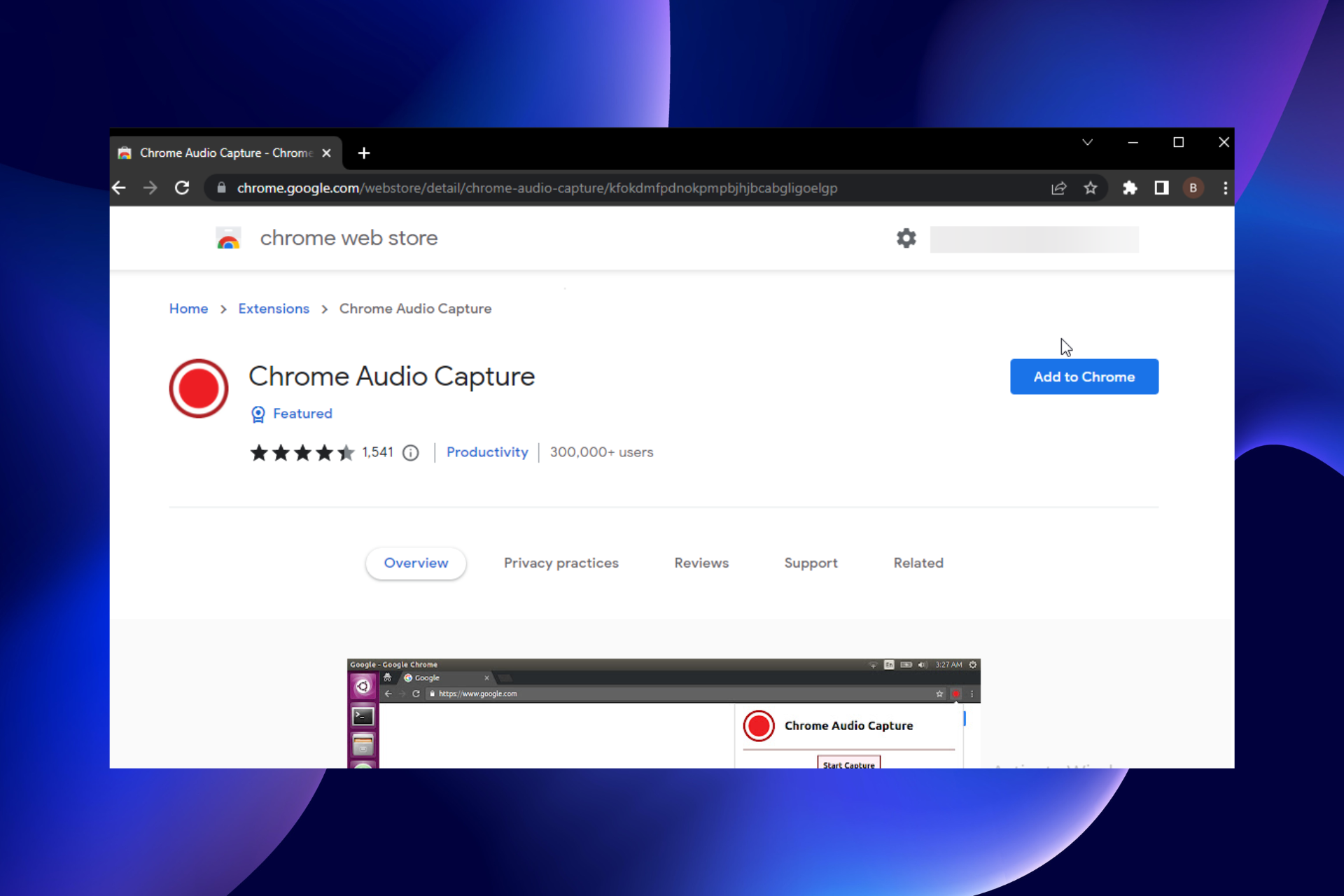This screenshot has height=896, width=1344.
Task: Click the Featured badge icon
Action: [x=258, y=414]
